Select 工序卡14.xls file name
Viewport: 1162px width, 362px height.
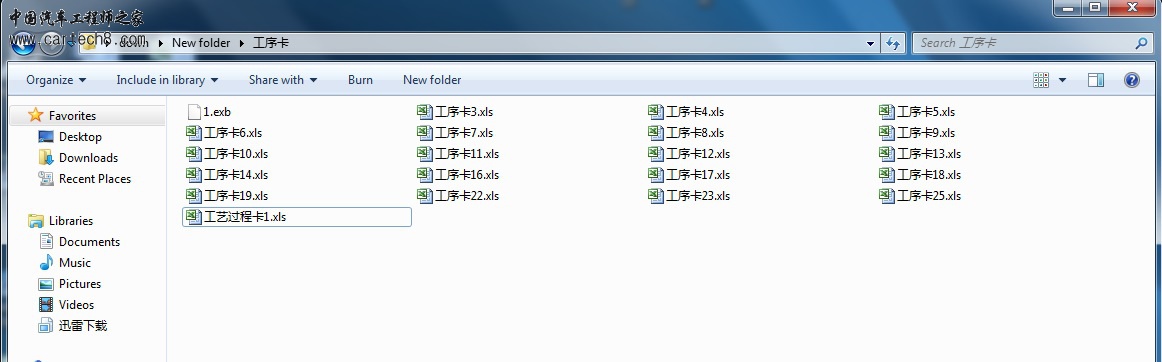point(236,175)
